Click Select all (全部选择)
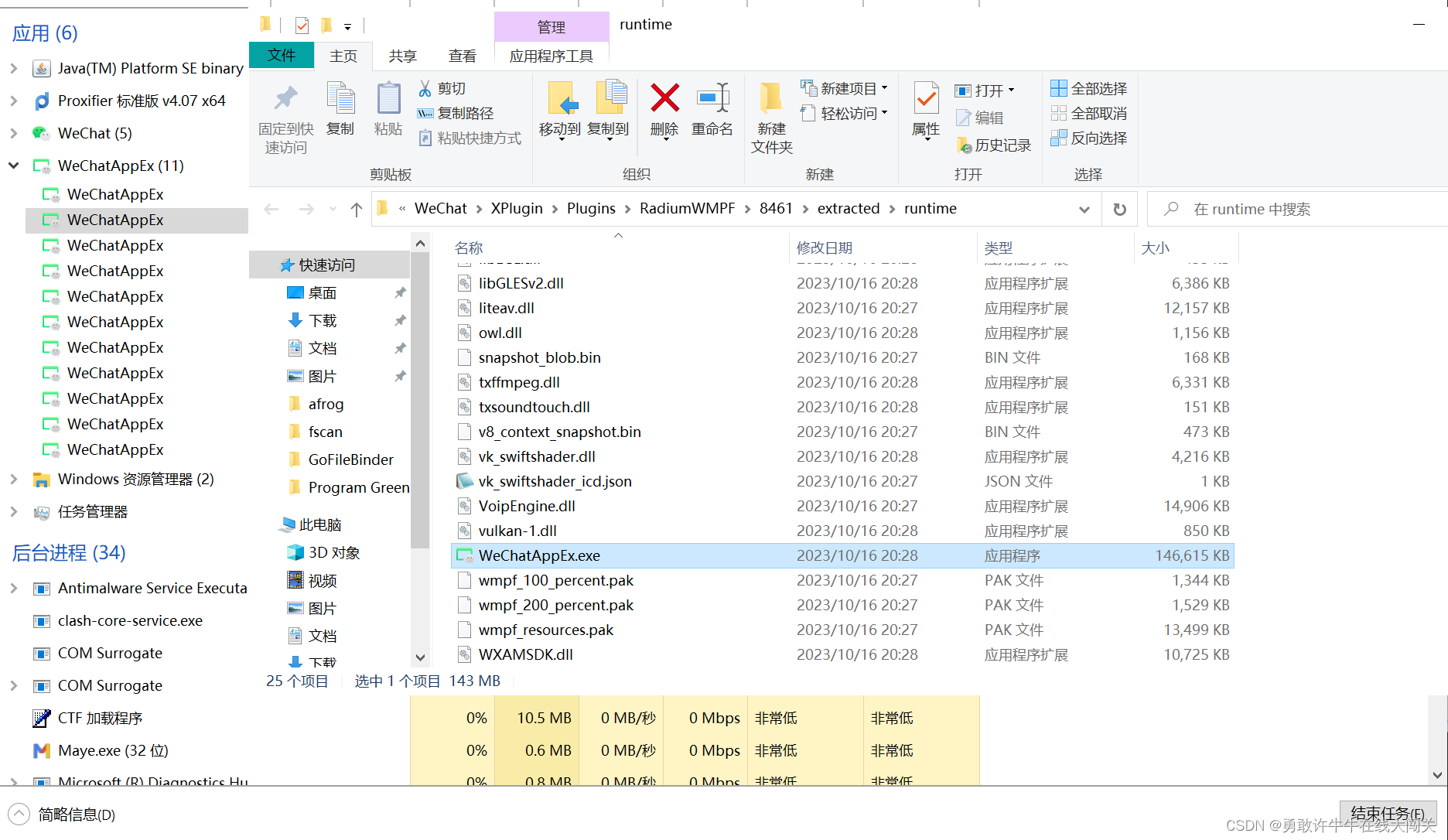The image size is (1448, 840). 1089,89
